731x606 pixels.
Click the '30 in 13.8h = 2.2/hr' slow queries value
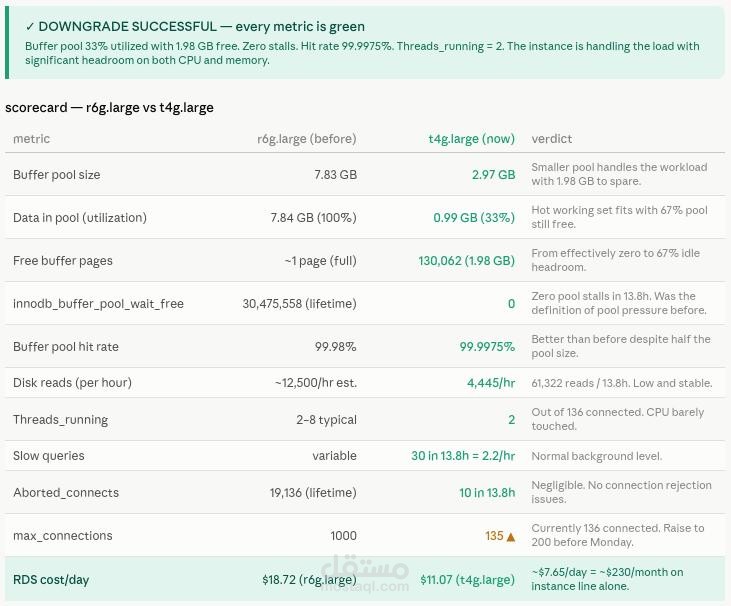(x=463, y=456)
